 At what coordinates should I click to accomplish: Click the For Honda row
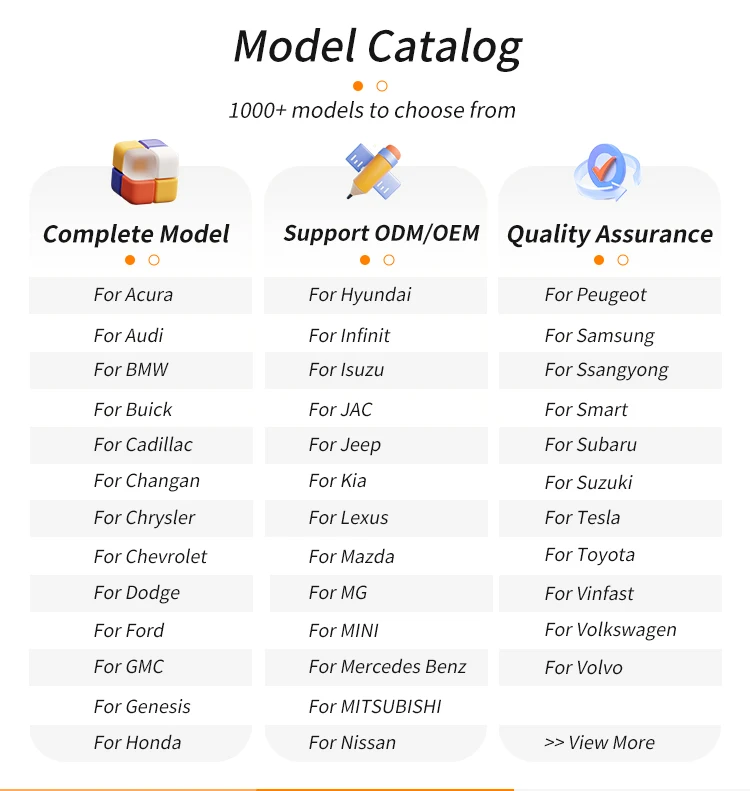137,742
